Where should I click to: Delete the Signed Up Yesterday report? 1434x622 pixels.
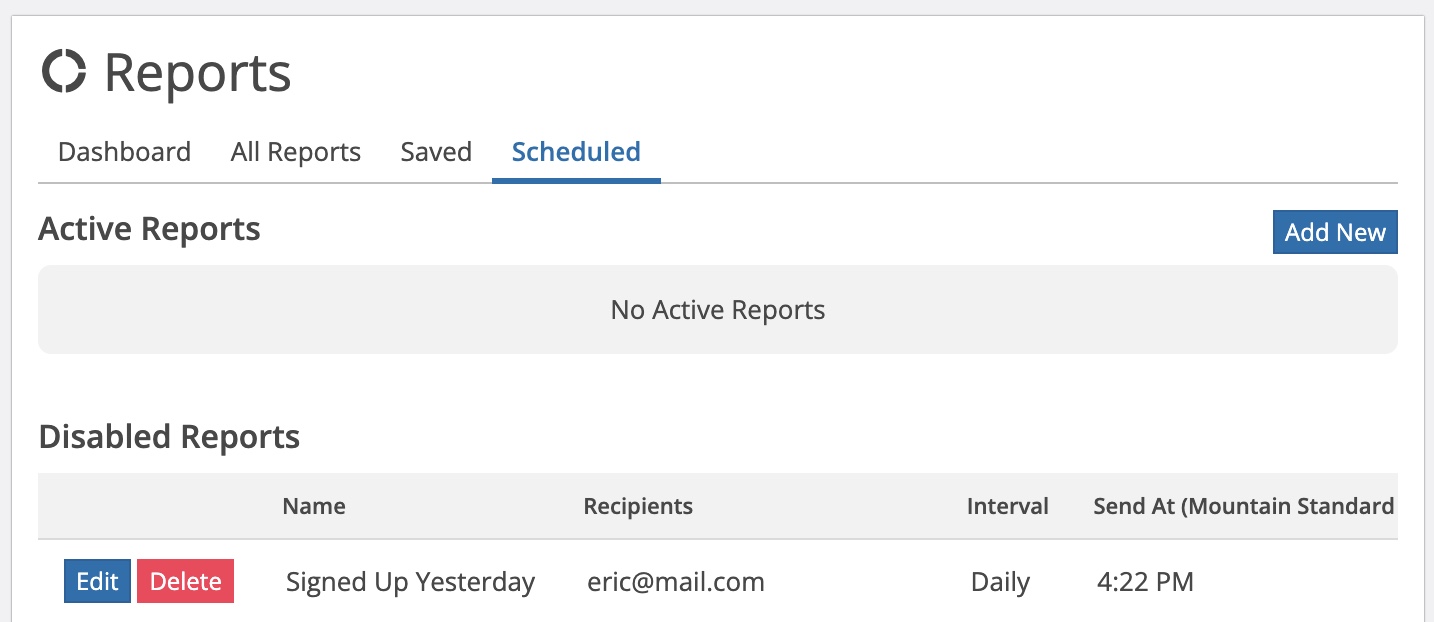(x=185, y=581)
